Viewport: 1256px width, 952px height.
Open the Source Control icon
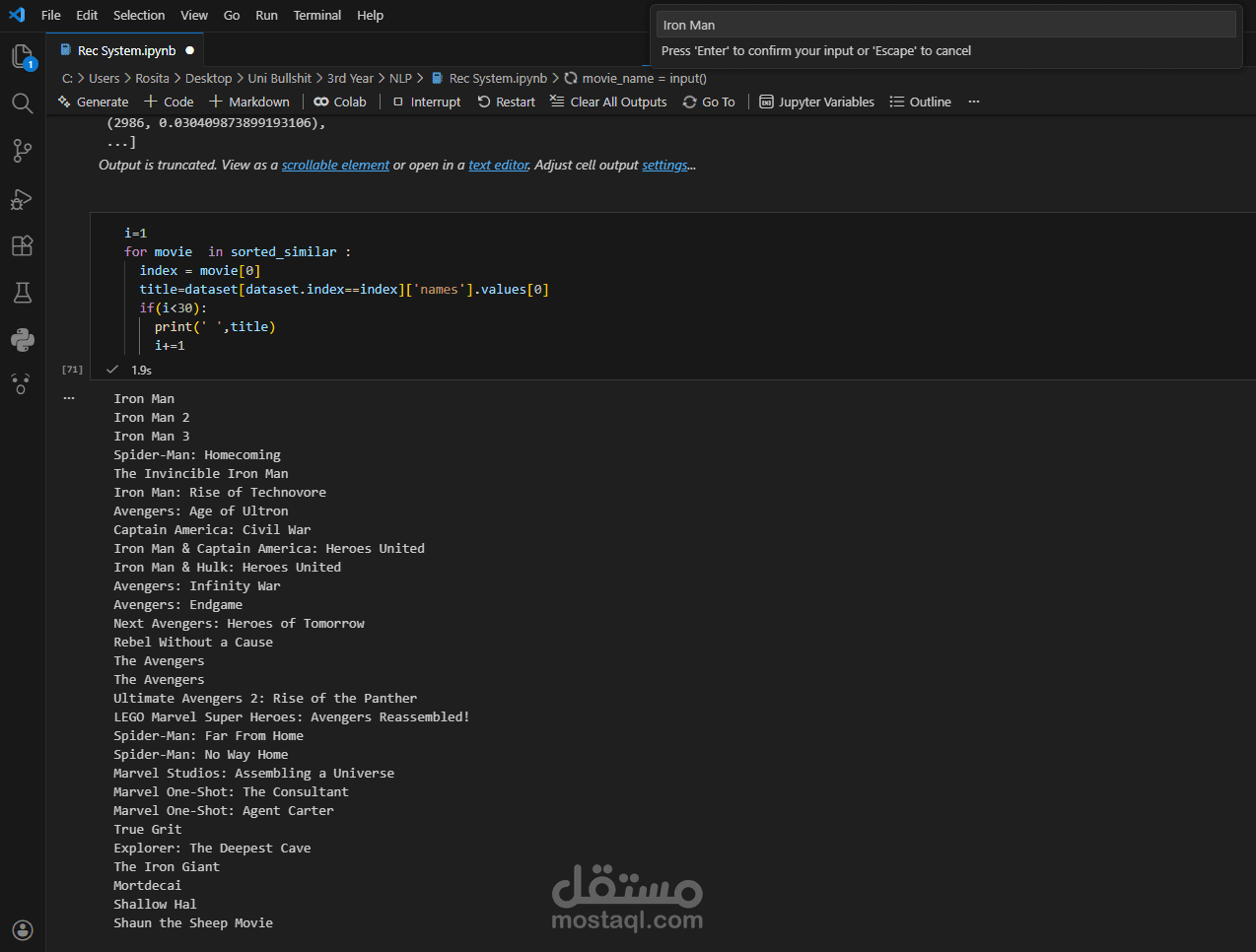tap(22, 150)
